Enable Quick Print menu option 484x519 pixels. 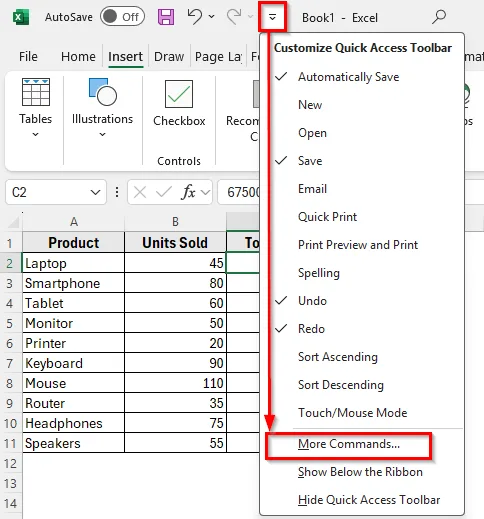pos(362,217)
